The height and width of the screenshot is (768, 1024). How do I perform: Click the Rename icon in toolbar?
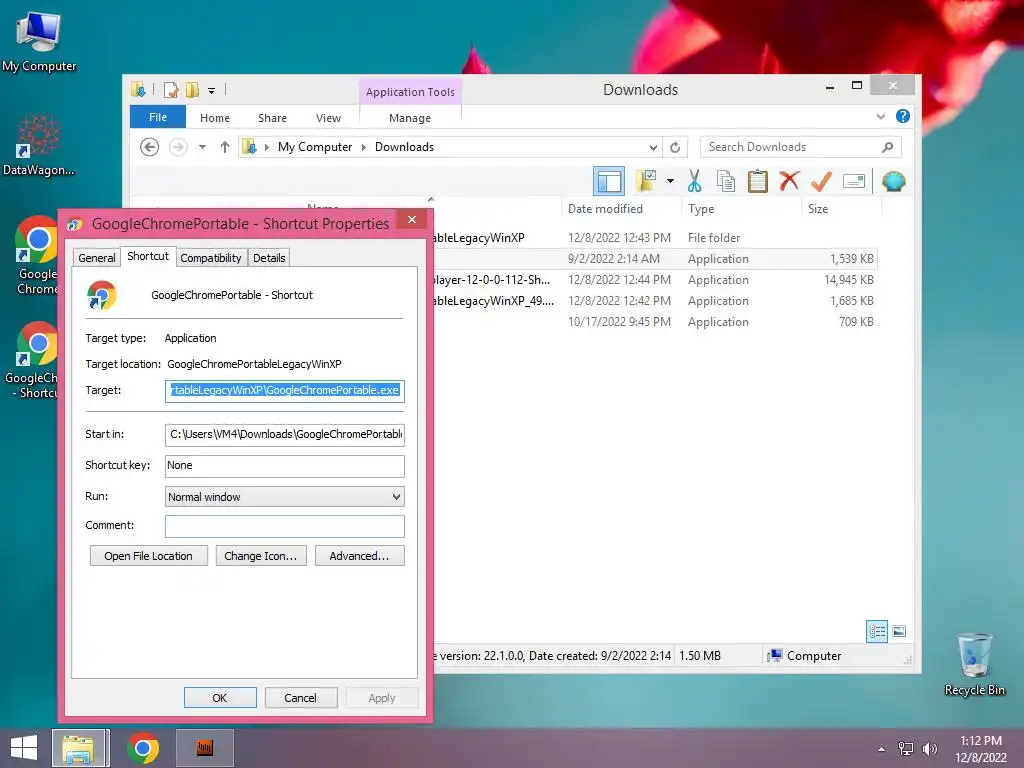pos(854,181)
